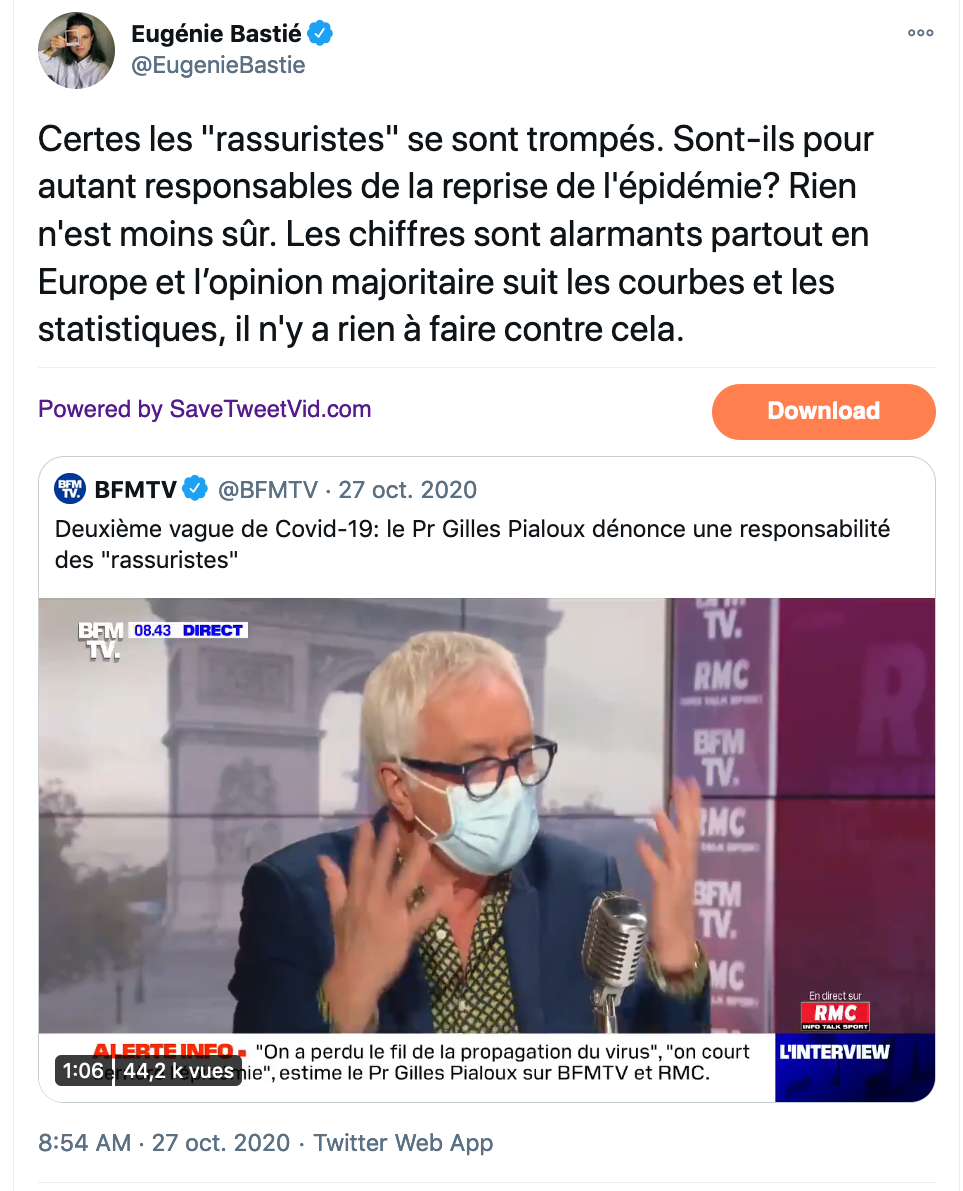The height and width of the screenshot is (1191, 963).
Task: Click the BFM TV logo overlay in video
Action: (100, 640)
